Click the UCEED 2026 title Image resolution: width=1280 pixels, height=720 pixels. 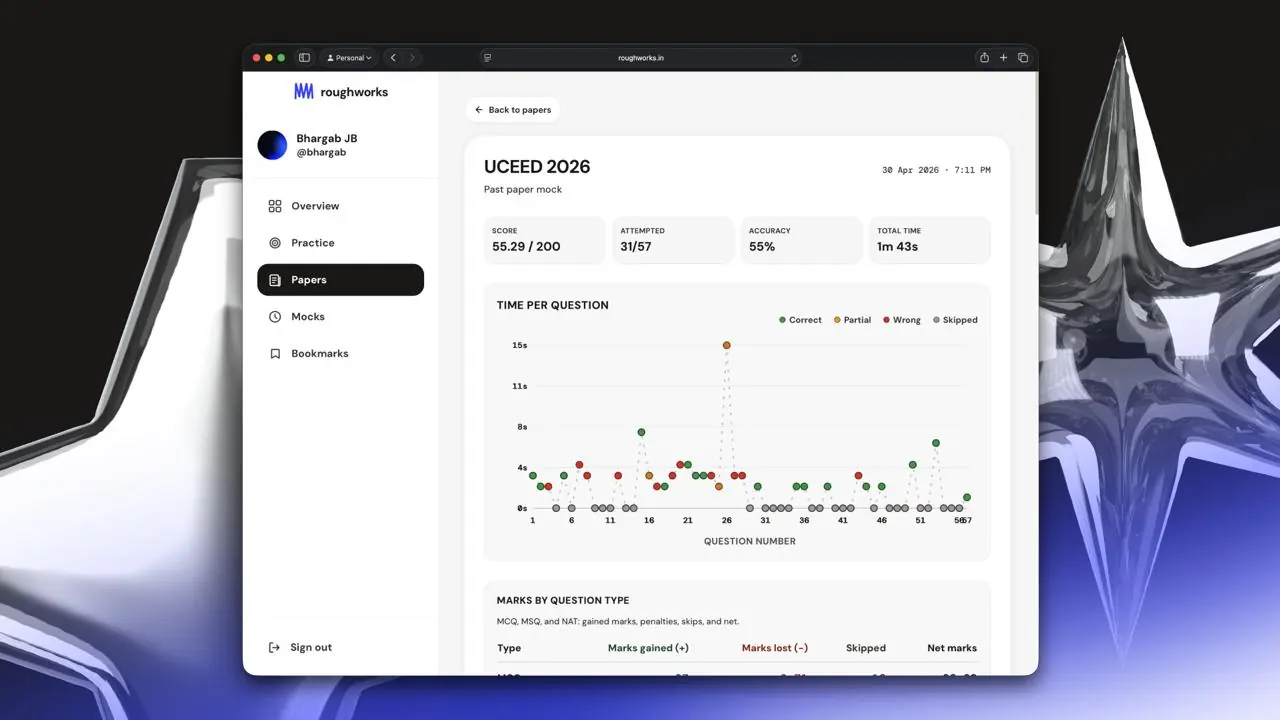pyautogui.click(x=537, y=166)
